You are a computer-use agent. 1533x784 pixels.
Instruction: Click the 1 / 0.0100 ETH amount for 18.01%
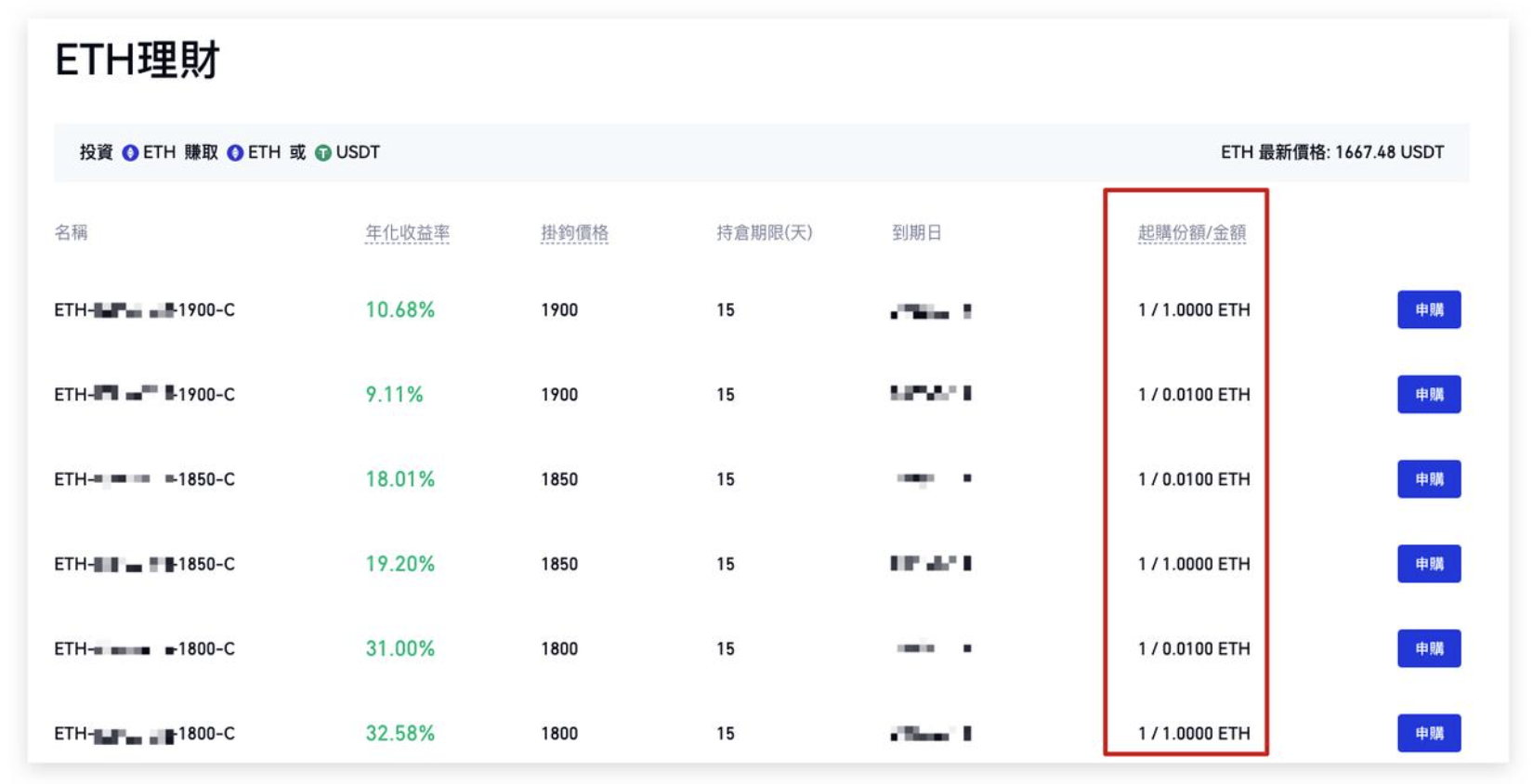coord(1194,478)
